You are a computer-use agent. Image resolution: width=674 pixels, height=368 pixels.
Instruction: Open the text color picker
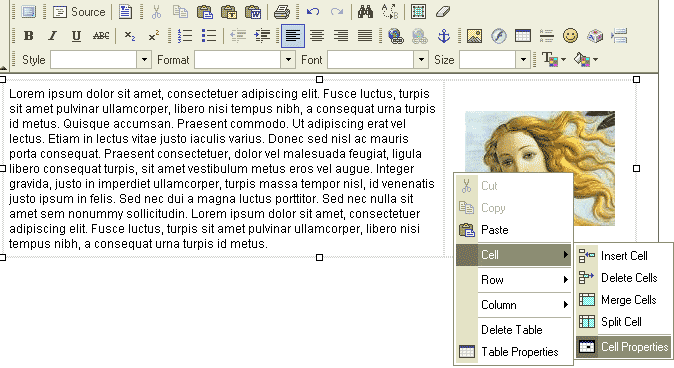click(x=554, y=59)
